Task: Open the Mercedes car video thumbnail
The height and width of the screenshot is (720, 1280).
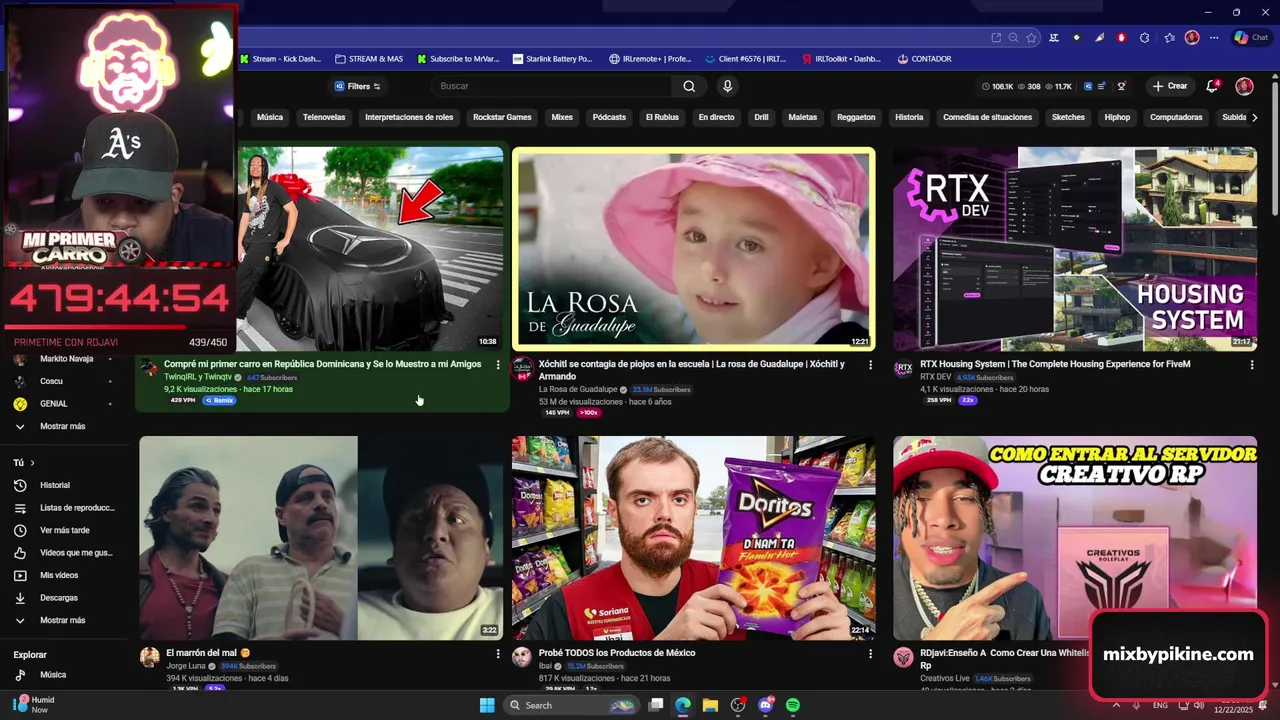Action: point(370,249)
